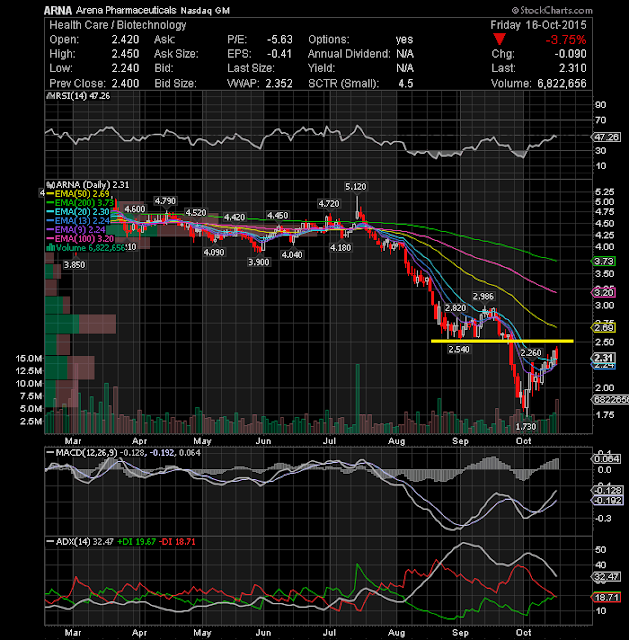Click the 6822656 volume axis tag

click(x=610, y=400)
